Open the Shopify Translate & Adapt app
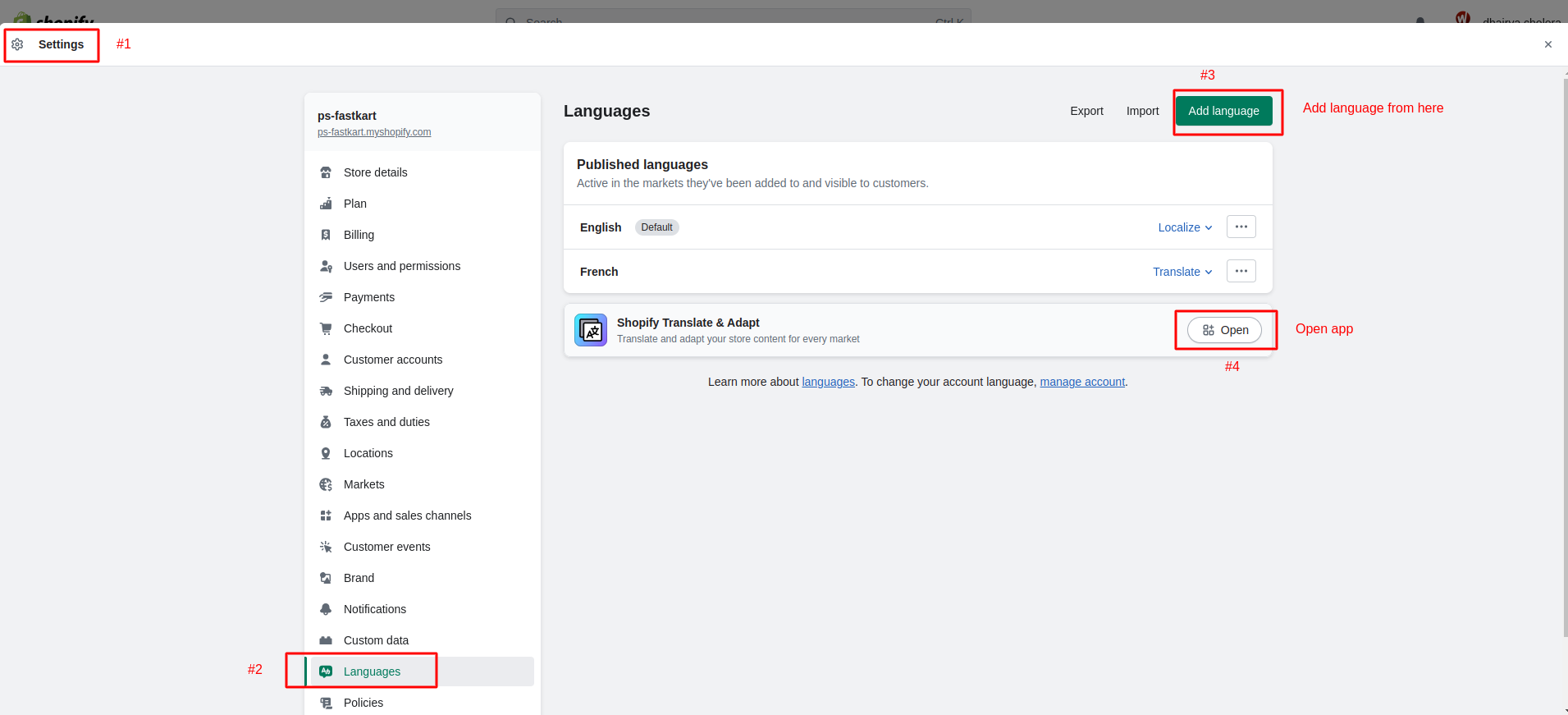1568x715 pixels. [x=1224, y=330]
